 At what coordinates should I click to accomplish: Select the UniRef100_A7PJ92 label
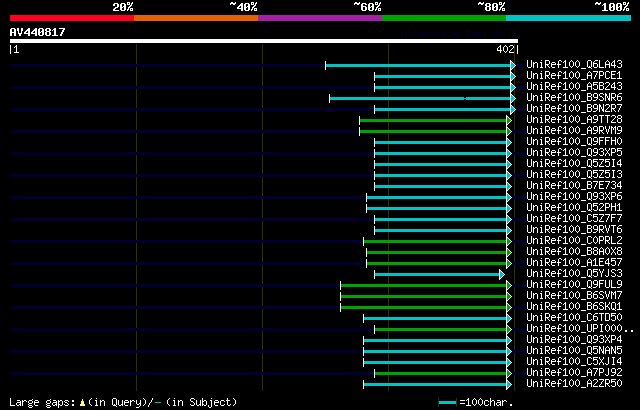tap(574, 373)
